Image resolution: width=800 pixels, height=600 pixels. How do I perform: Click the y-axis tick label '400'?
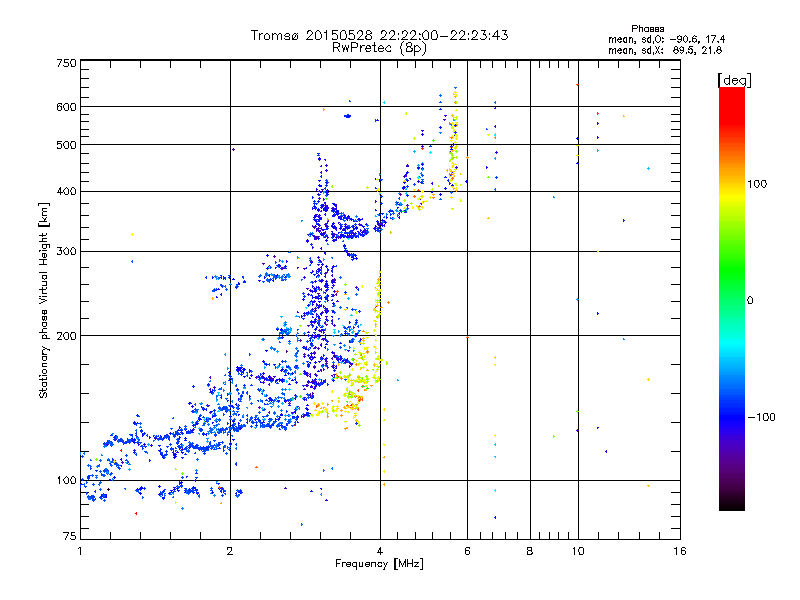(66, 191)
